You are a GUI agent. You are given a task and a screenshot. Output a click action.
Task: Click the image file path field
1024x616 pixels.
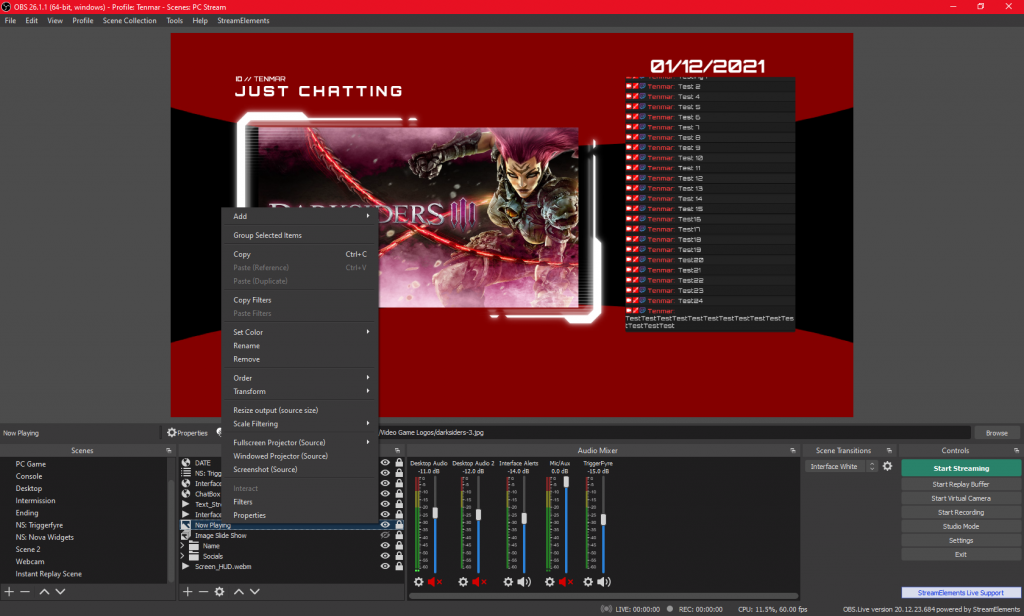(674, 432)
